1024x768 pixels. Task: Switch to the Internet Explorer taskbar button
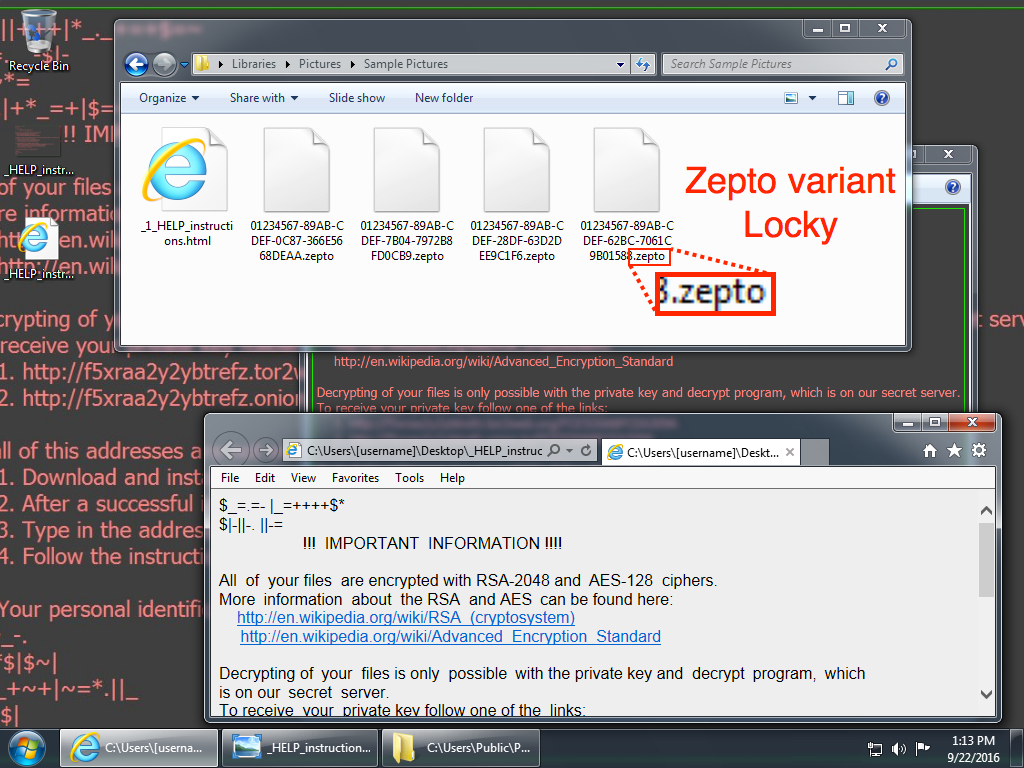pyautogui.click(x=138, y=748)
